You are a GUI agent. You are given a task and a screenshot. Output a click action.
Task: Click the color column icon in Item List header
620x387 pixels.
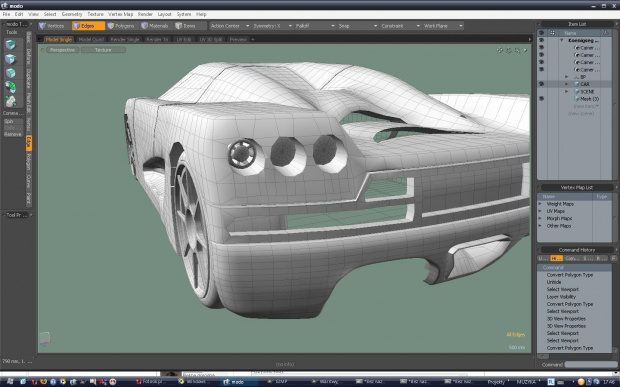606,33
